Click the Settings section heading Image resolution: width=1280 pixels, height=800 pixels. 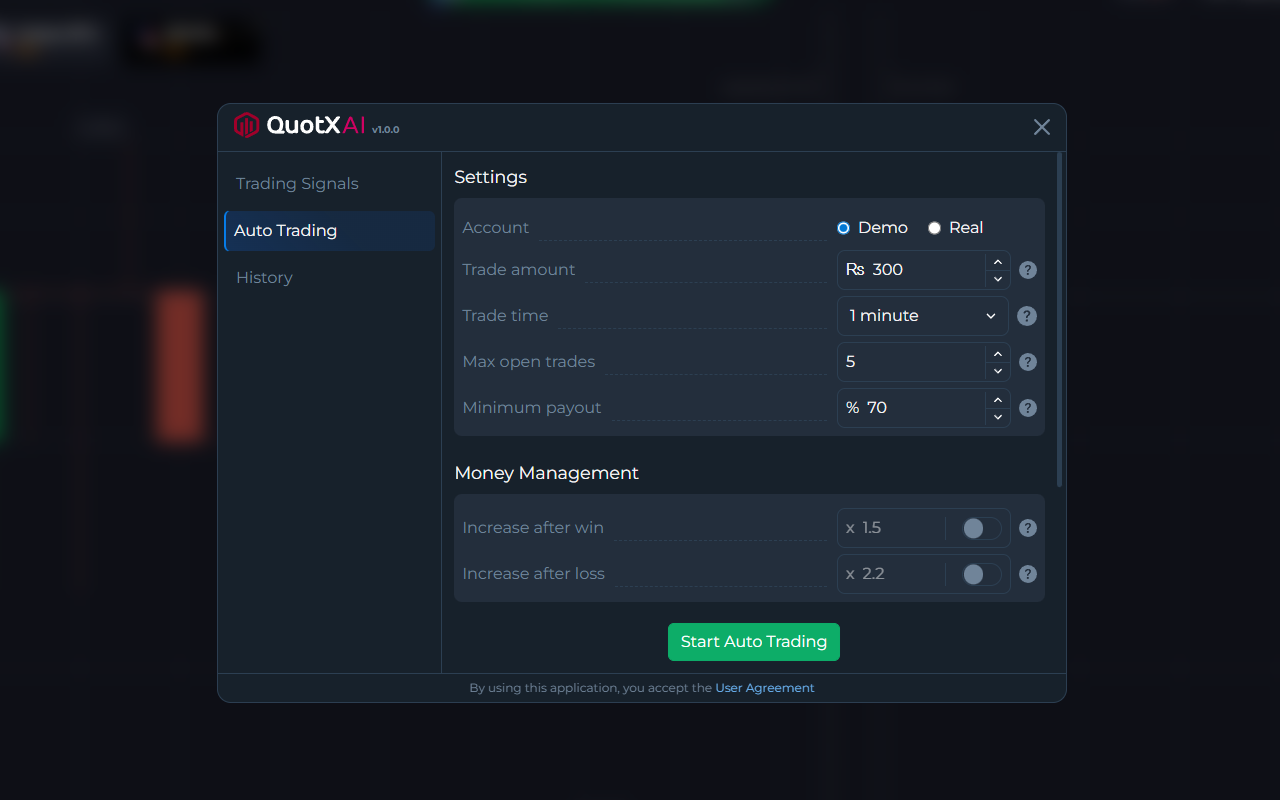point(490,177)
